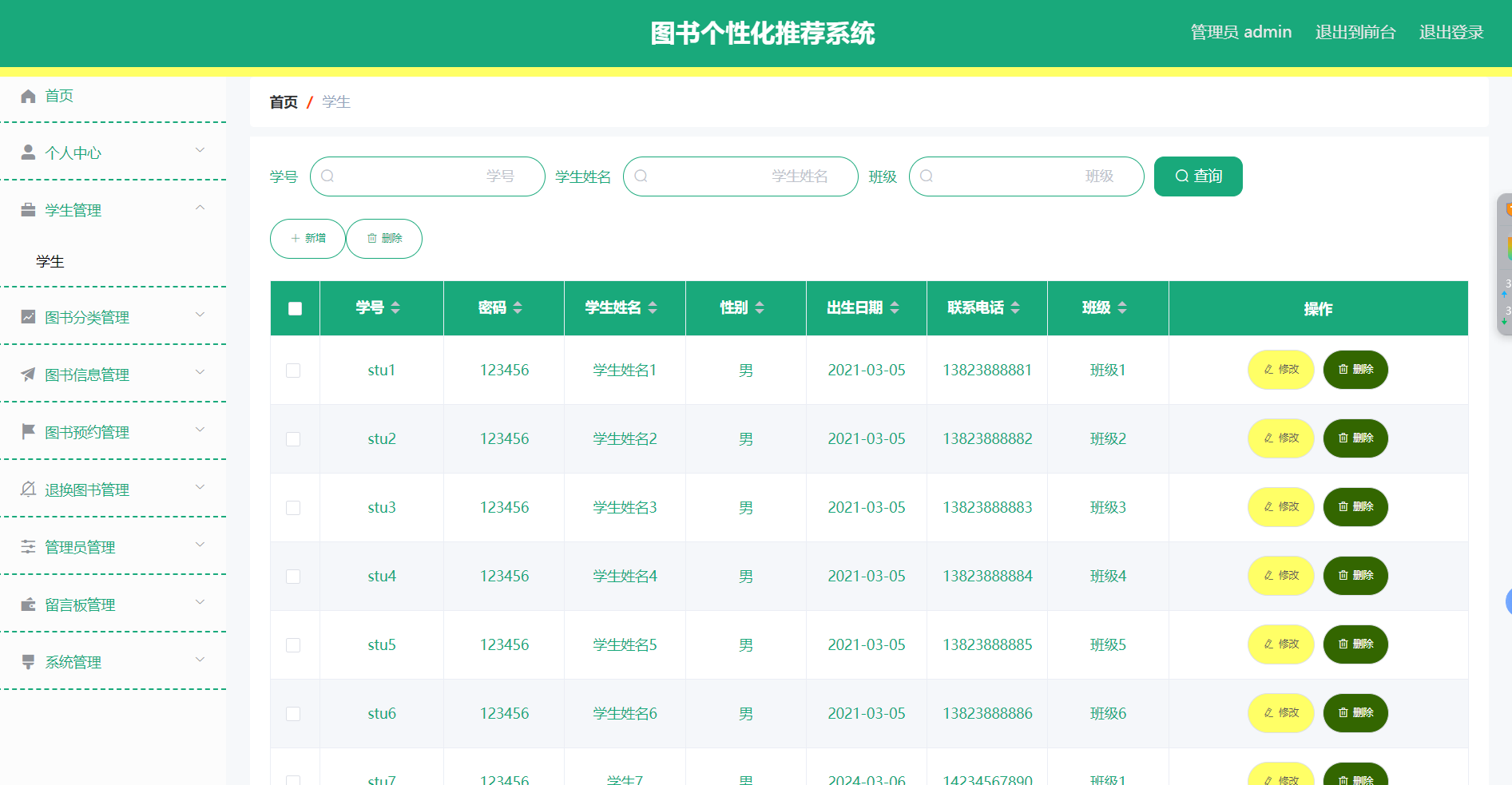Click 修改 for student stu3

coord(1281,507)
